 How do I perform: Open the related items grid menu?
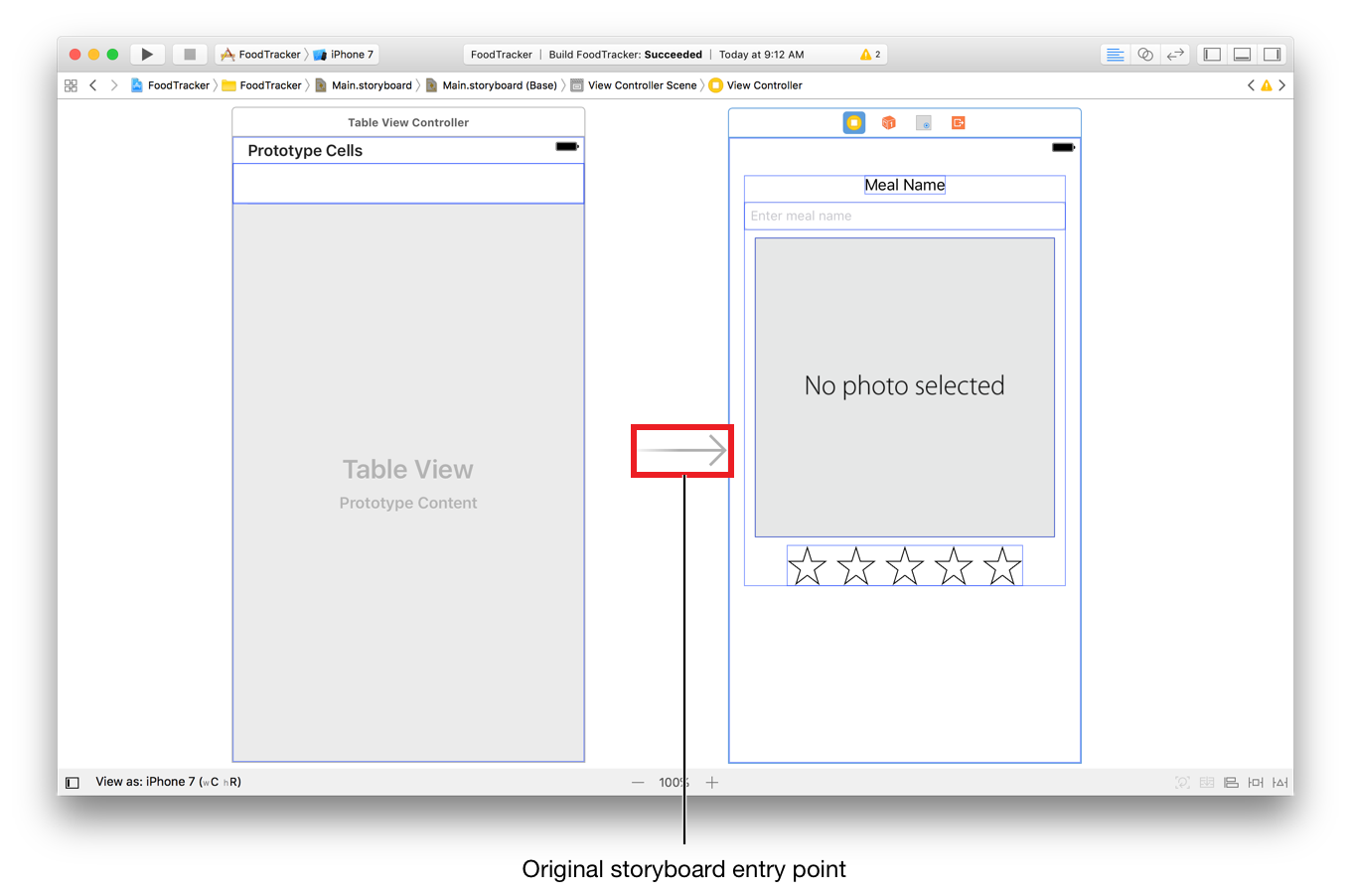(x=71, y=85)
